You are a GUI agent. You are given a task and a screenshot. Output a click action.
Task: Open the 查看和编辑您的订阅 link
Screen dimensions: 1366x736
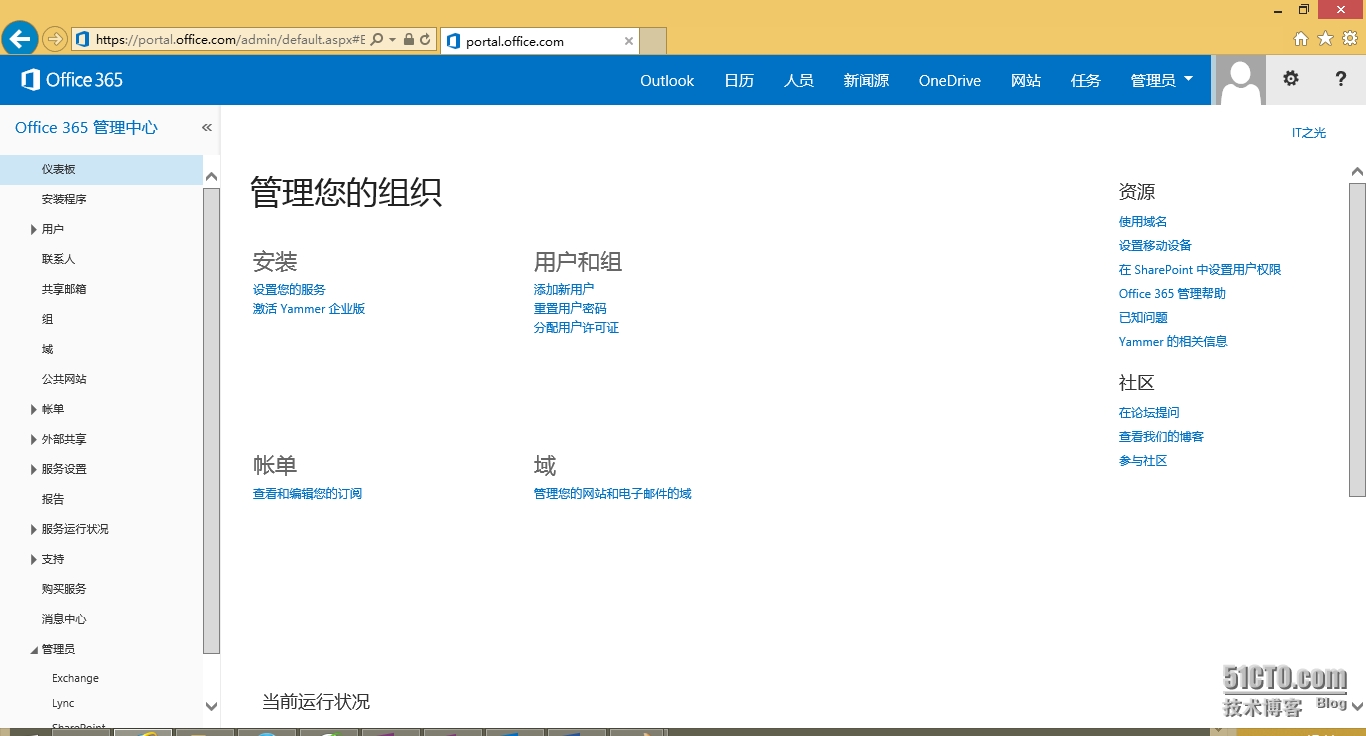307,494
